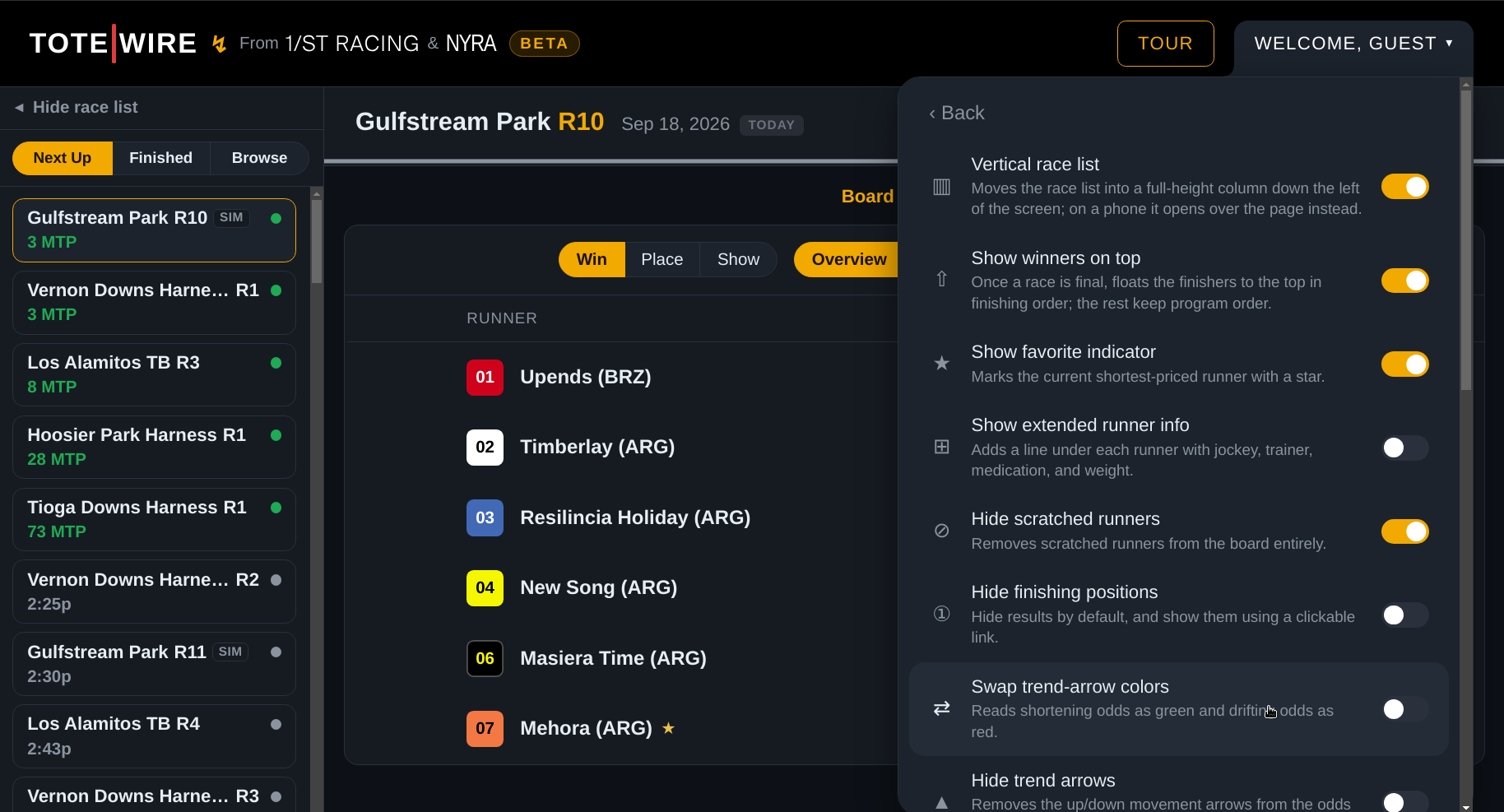The width and height of the screenshot is (1504, 812).
Task: Click the extended runner info grid icon
Action: tap(942, 447)
